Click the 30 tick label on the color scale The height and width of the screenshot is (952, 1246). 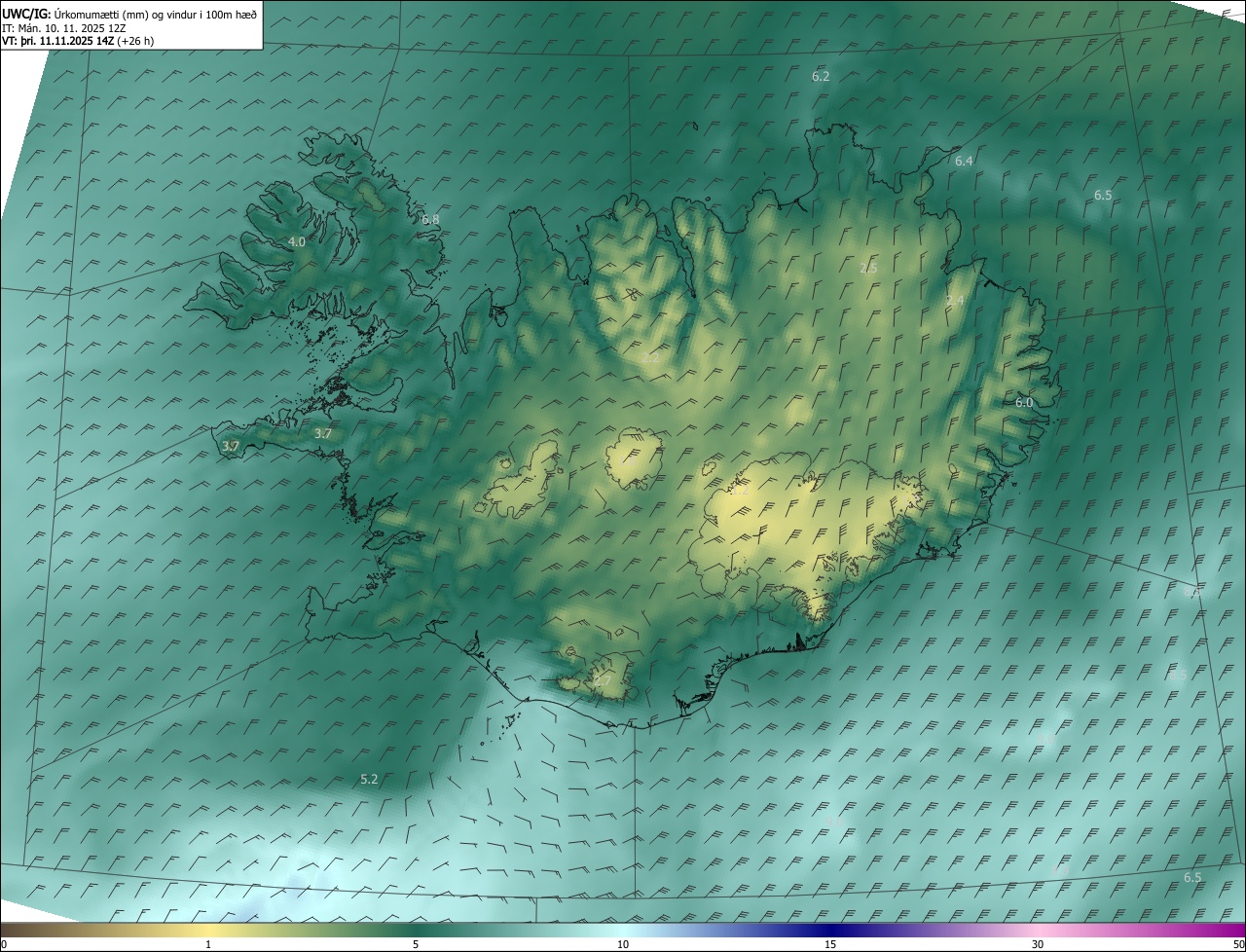1038,944
